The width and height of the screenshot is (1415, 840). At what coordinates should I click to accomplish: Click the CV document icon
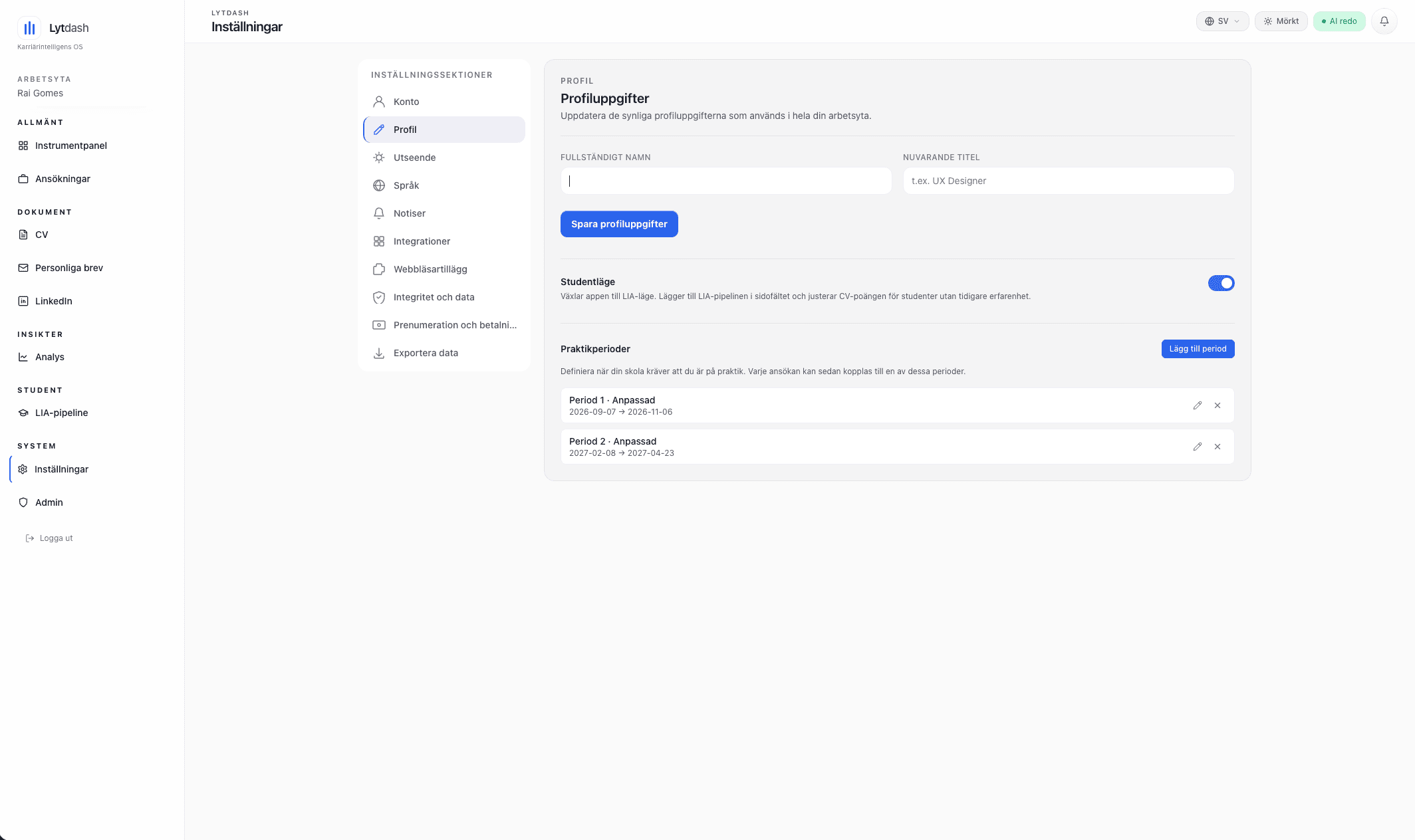(x=23, y=235)
